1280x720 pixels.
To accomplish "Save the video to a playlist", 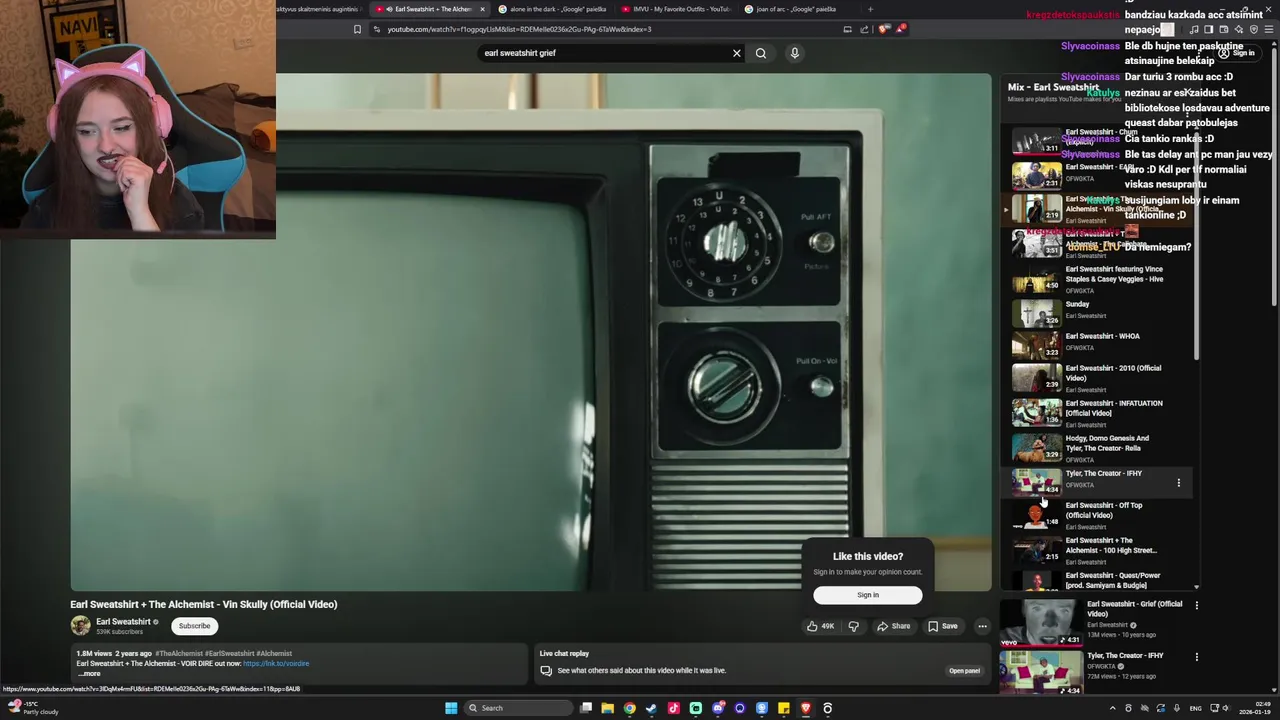I will coord(942,626).
